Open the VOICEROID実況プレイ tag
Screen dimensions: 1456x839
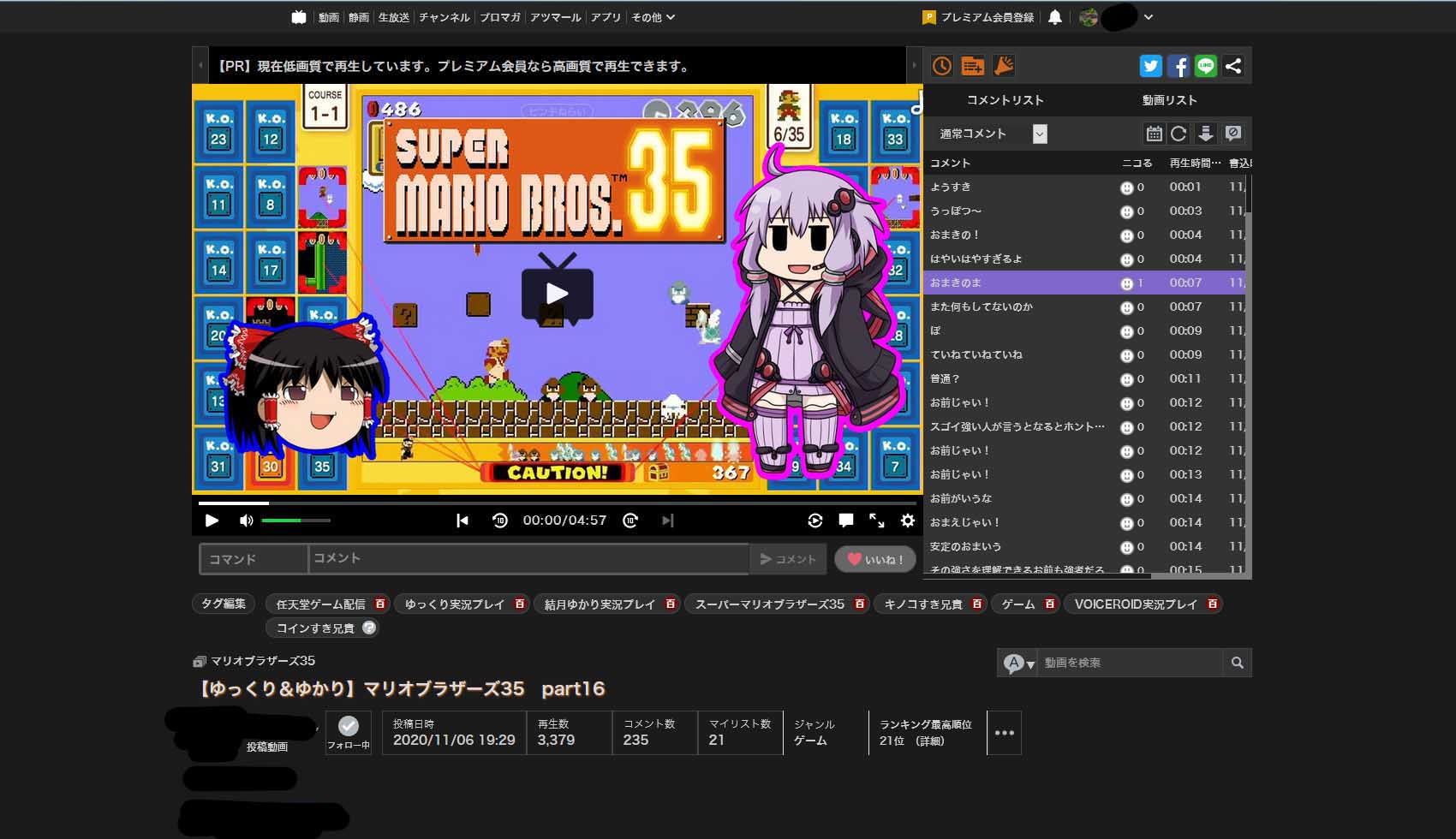click(x=1136, y=604)
